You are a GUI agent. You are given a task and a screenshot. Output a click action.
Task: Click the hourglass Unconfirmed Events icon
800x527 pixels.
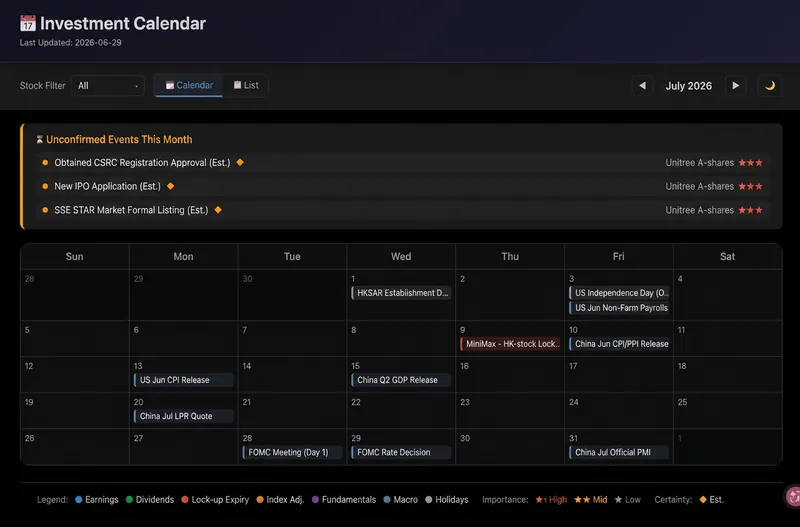tap(39, 139)
